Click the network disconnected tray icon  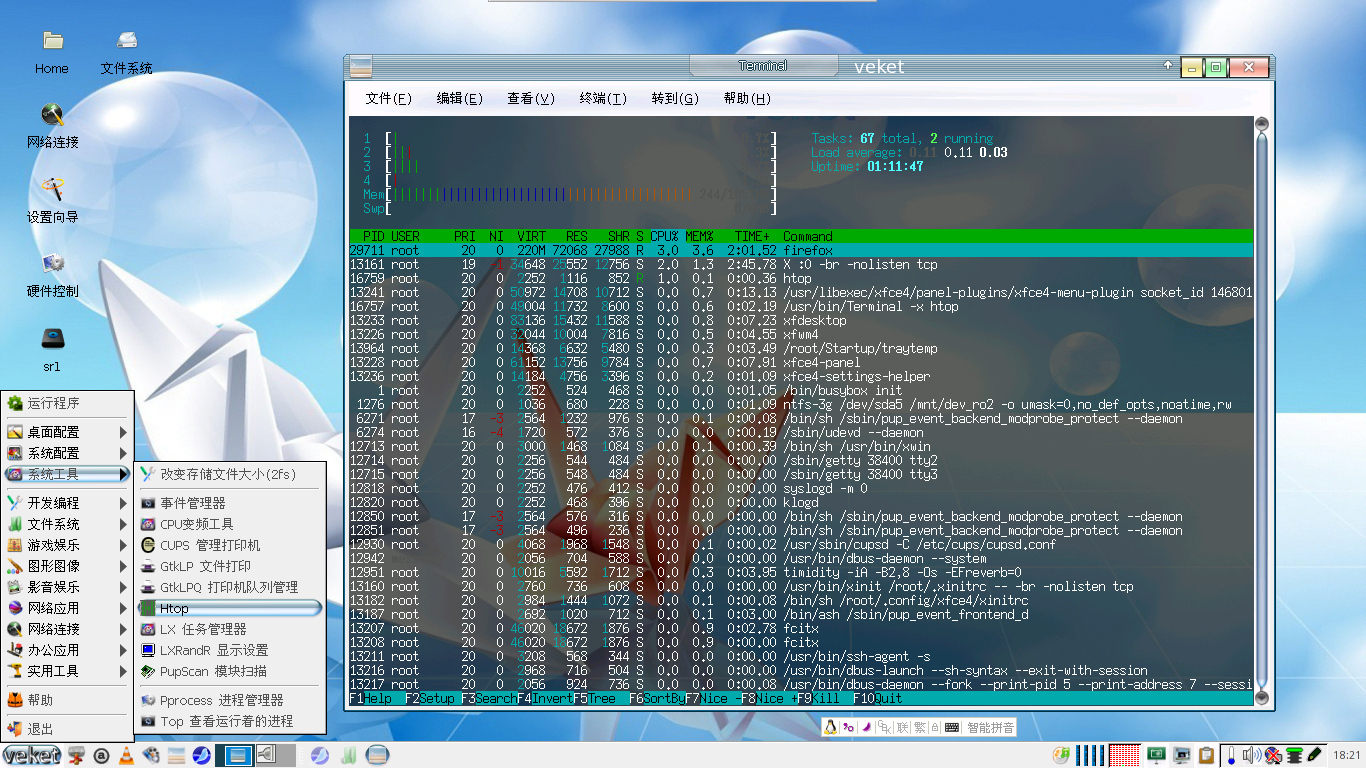pos(1273,755)
